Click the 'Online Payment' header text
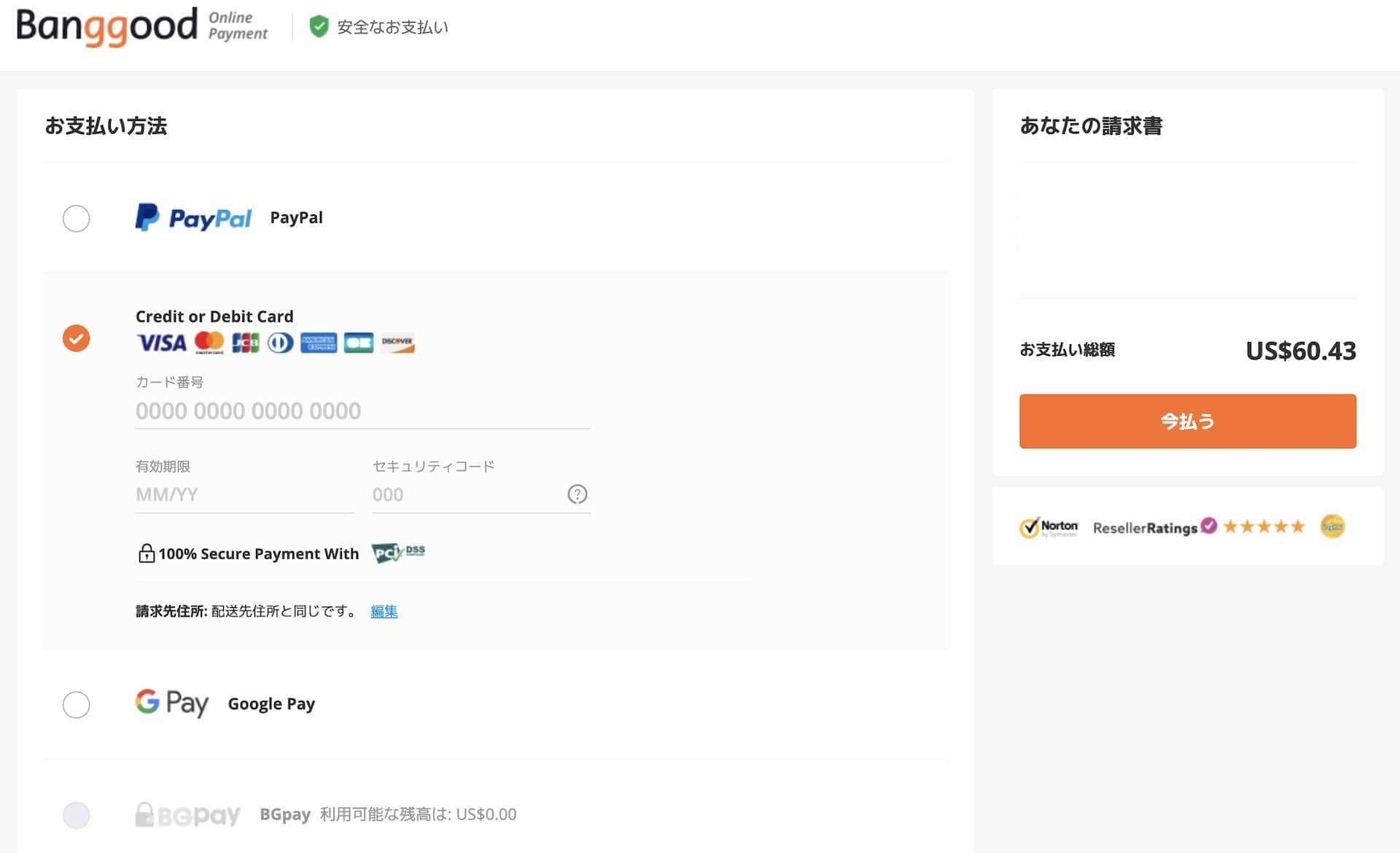 (238, 26)
